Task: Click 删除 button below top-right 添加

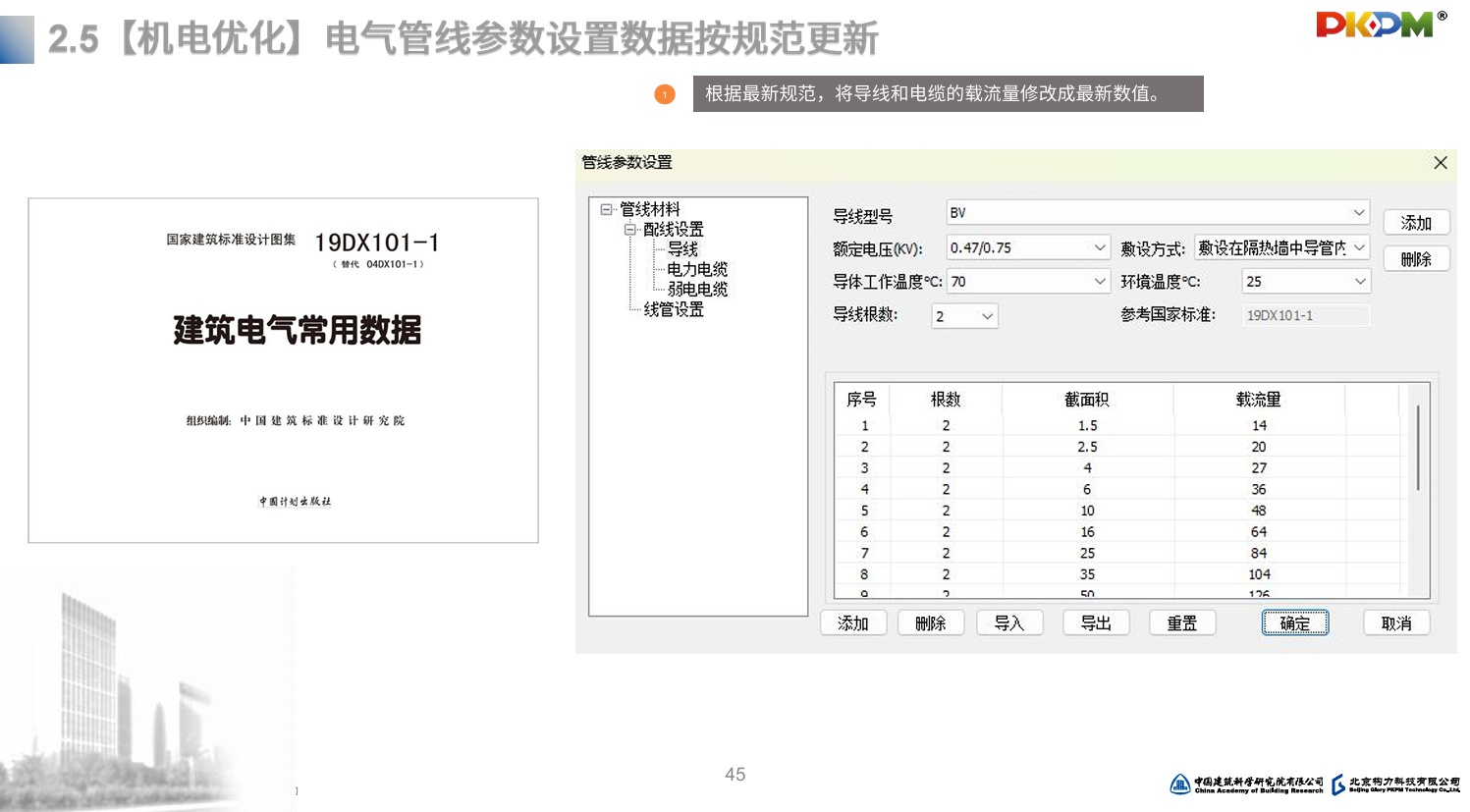Action: click(x=1415, y=259)
